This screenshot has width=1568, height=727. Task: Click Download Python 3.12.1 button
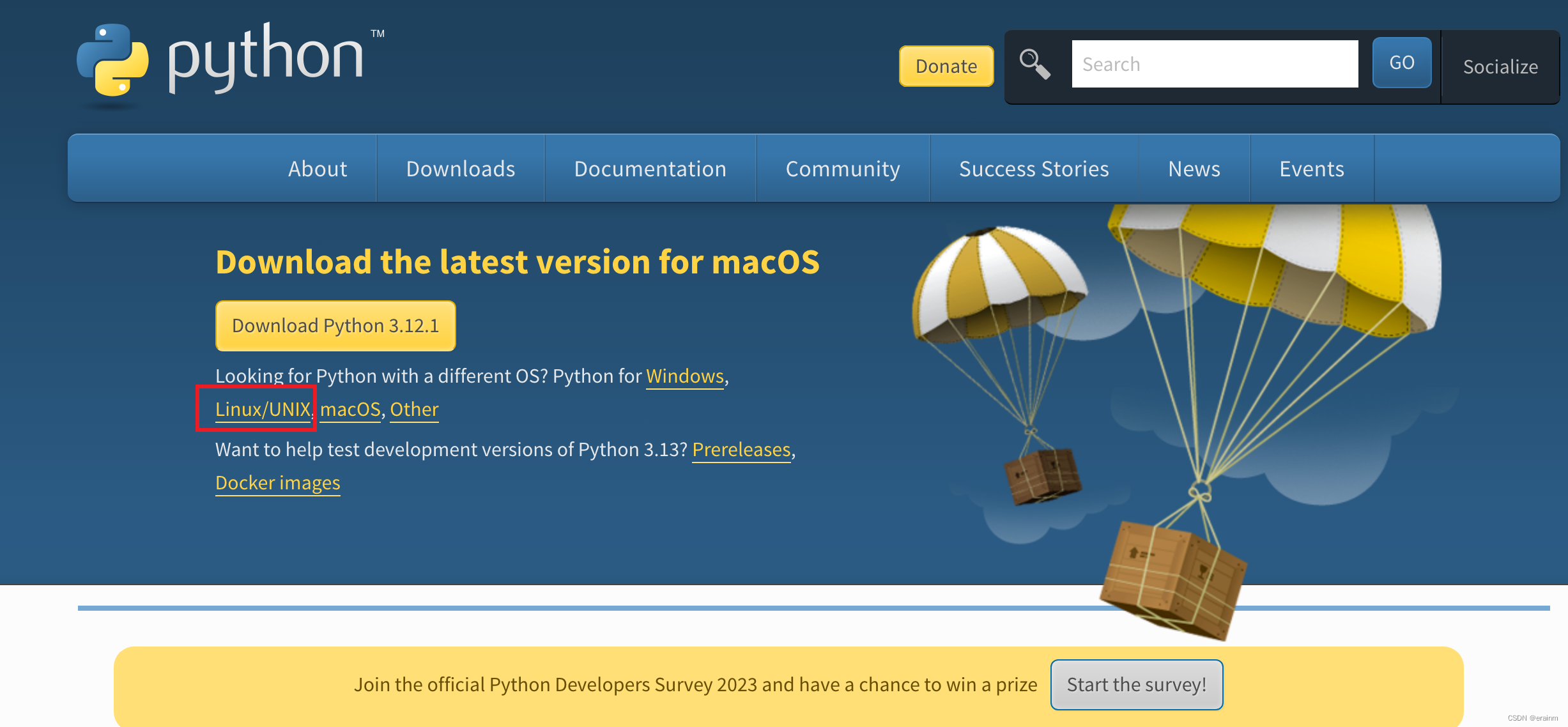pyautogui.click(x=335, y=326)
